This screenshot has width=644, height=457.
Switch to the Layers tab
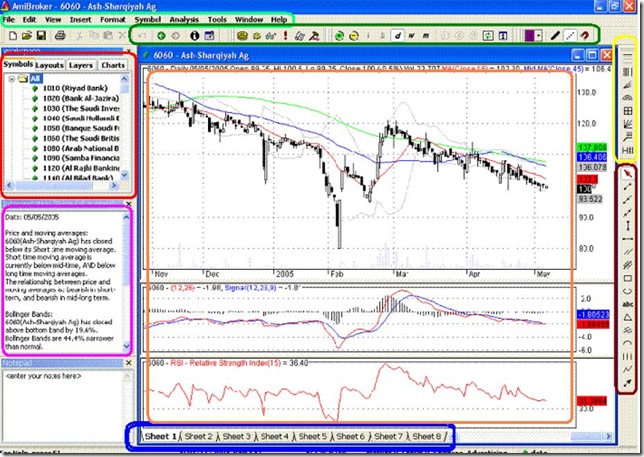(x=81, y=65)
